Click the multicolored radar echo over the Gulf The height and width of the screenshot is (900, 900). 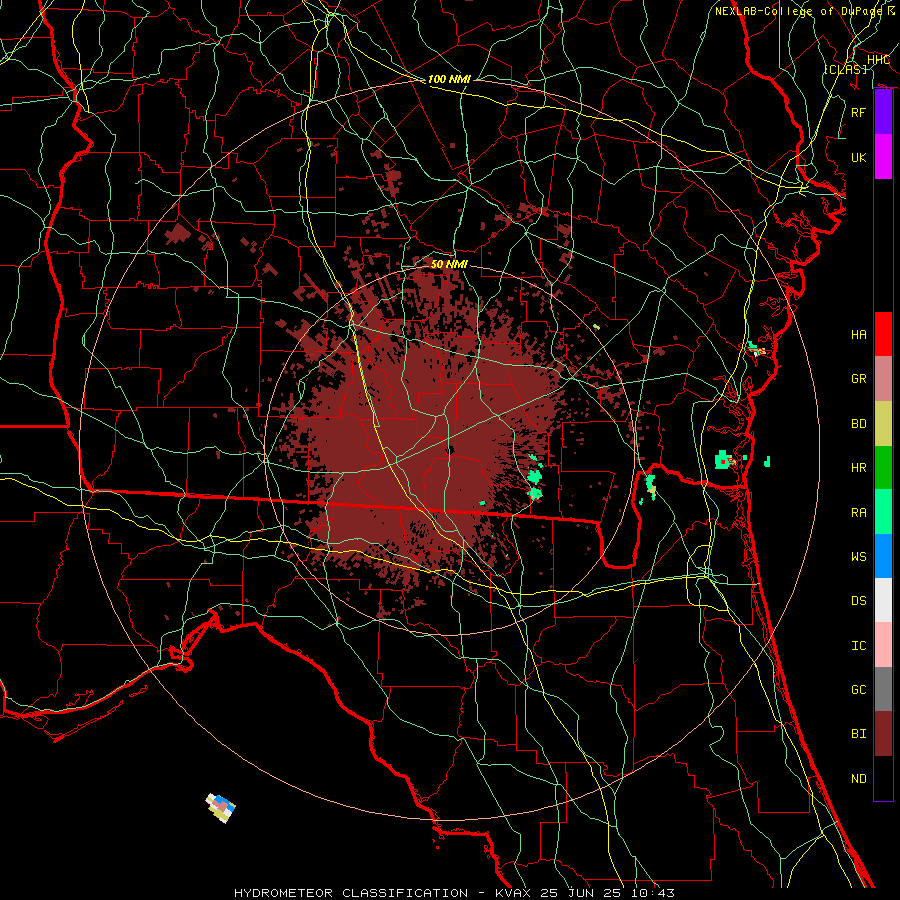221,808
